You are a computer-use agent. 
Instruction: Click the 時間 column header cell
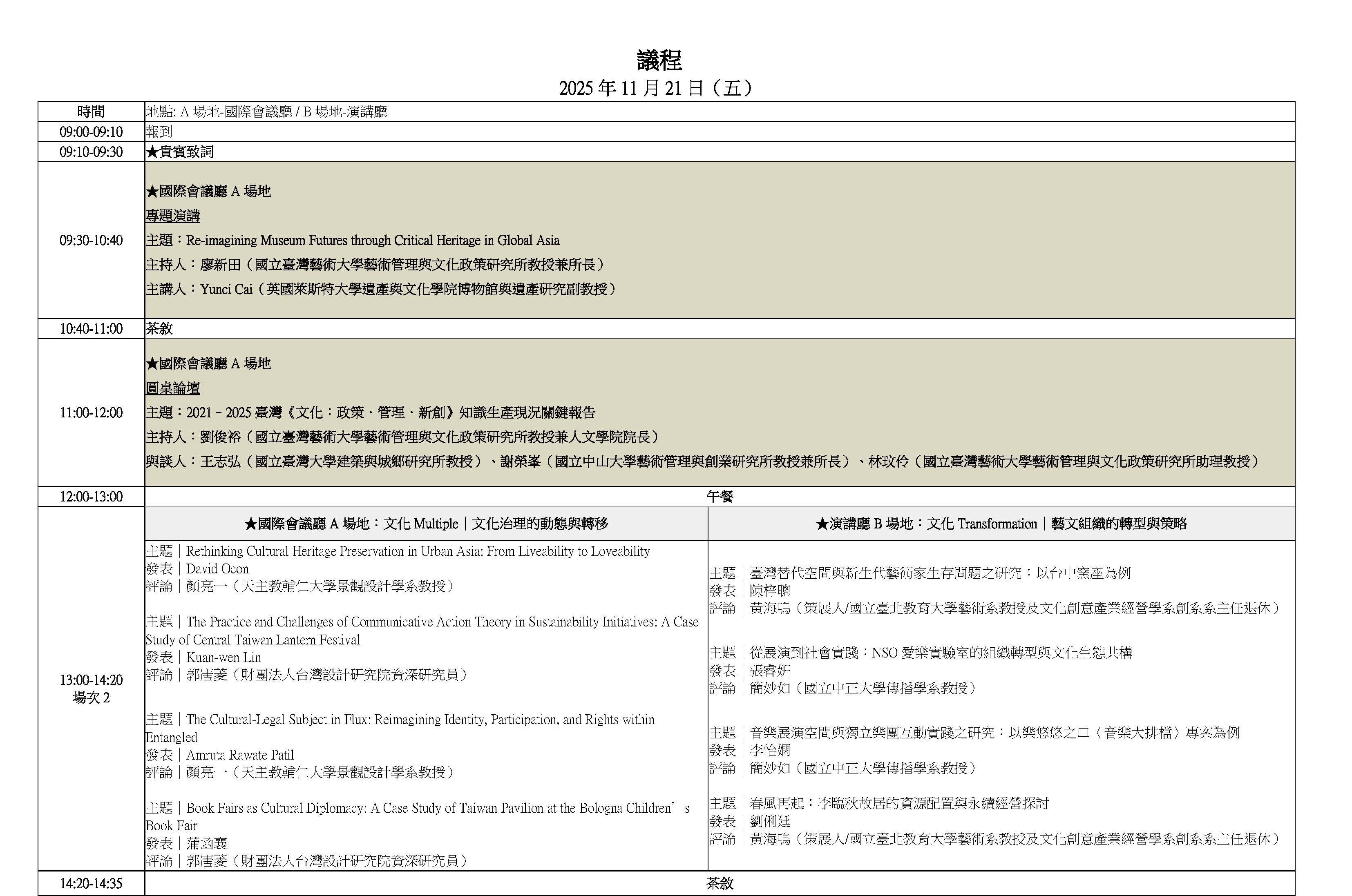pyautogui.click(x=91, y=111)
